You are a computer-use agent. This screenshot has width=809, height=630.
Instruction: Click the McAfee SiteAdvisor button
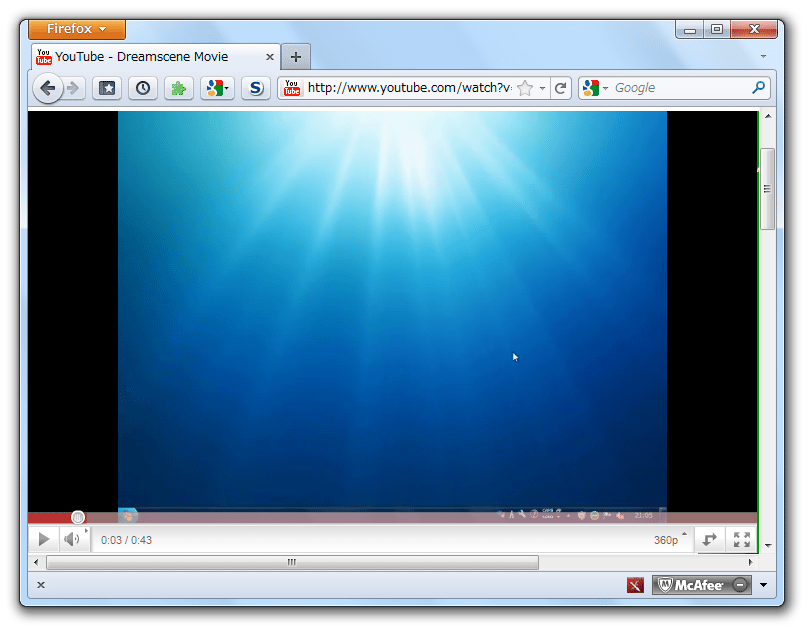(x=702, y=585)
